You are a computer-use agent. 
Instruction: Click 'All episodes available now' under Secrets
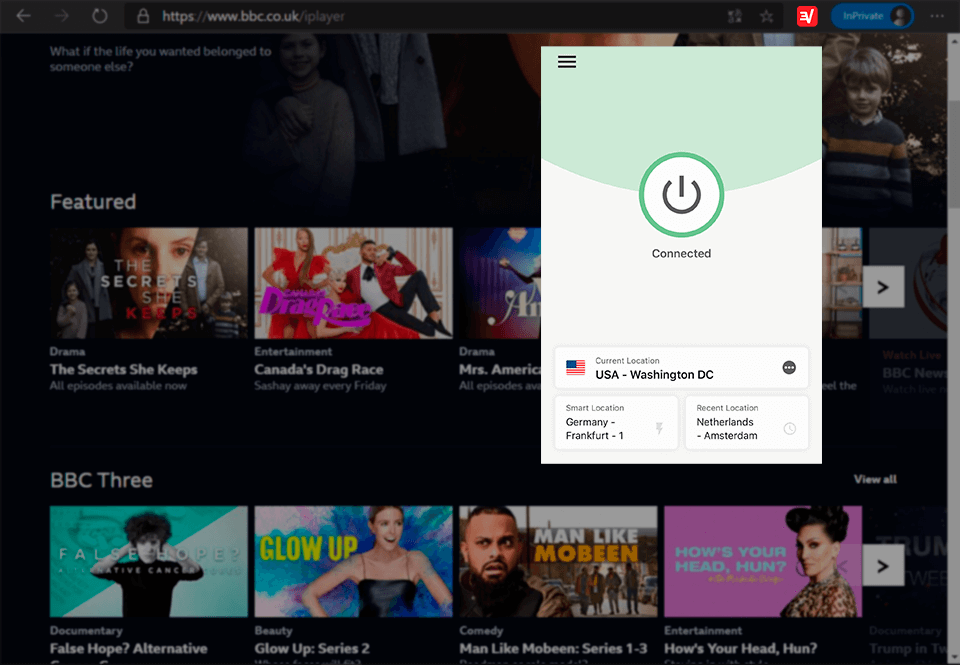[118, 386]
